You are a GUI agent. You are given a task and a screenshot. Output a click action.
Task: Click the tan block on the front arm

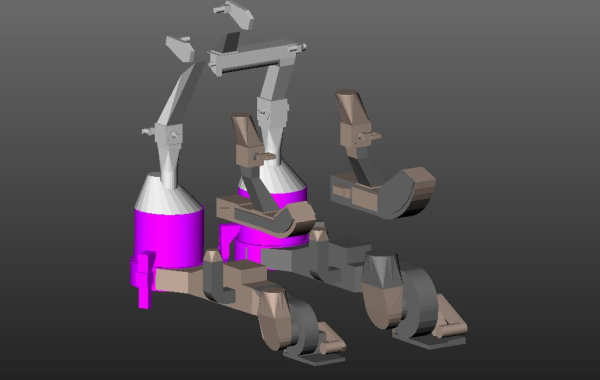click(244, 274)
